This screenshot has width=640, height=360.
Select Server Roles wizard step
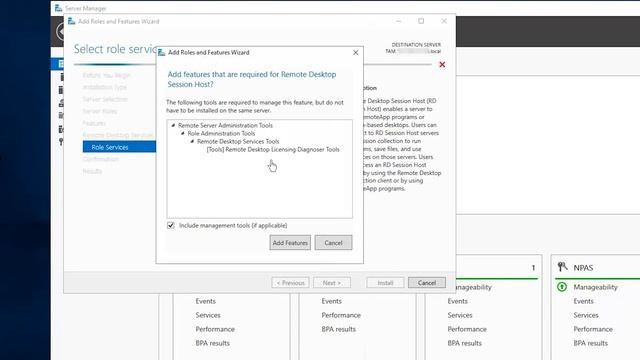100,111
